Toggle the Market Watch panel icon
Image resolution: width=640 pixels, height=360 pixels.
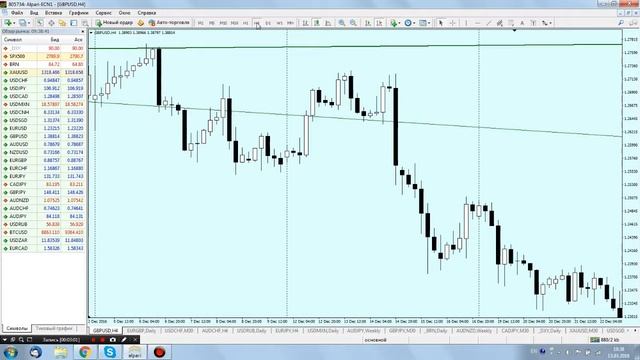[x=40, y=23]
